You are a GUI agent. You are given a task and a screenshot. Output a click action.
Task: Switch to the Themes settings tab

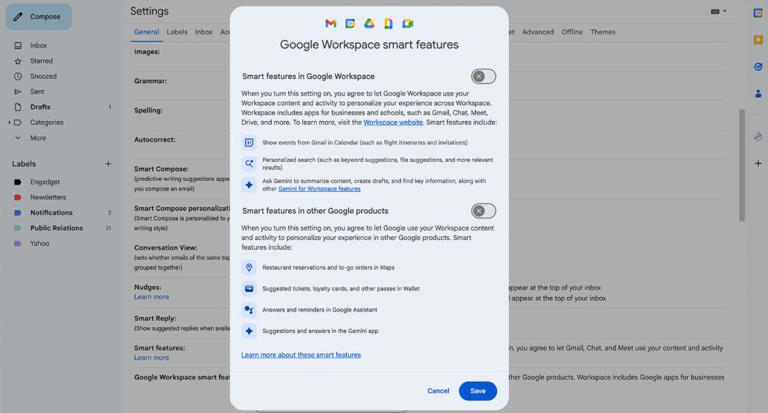point(603,32)
